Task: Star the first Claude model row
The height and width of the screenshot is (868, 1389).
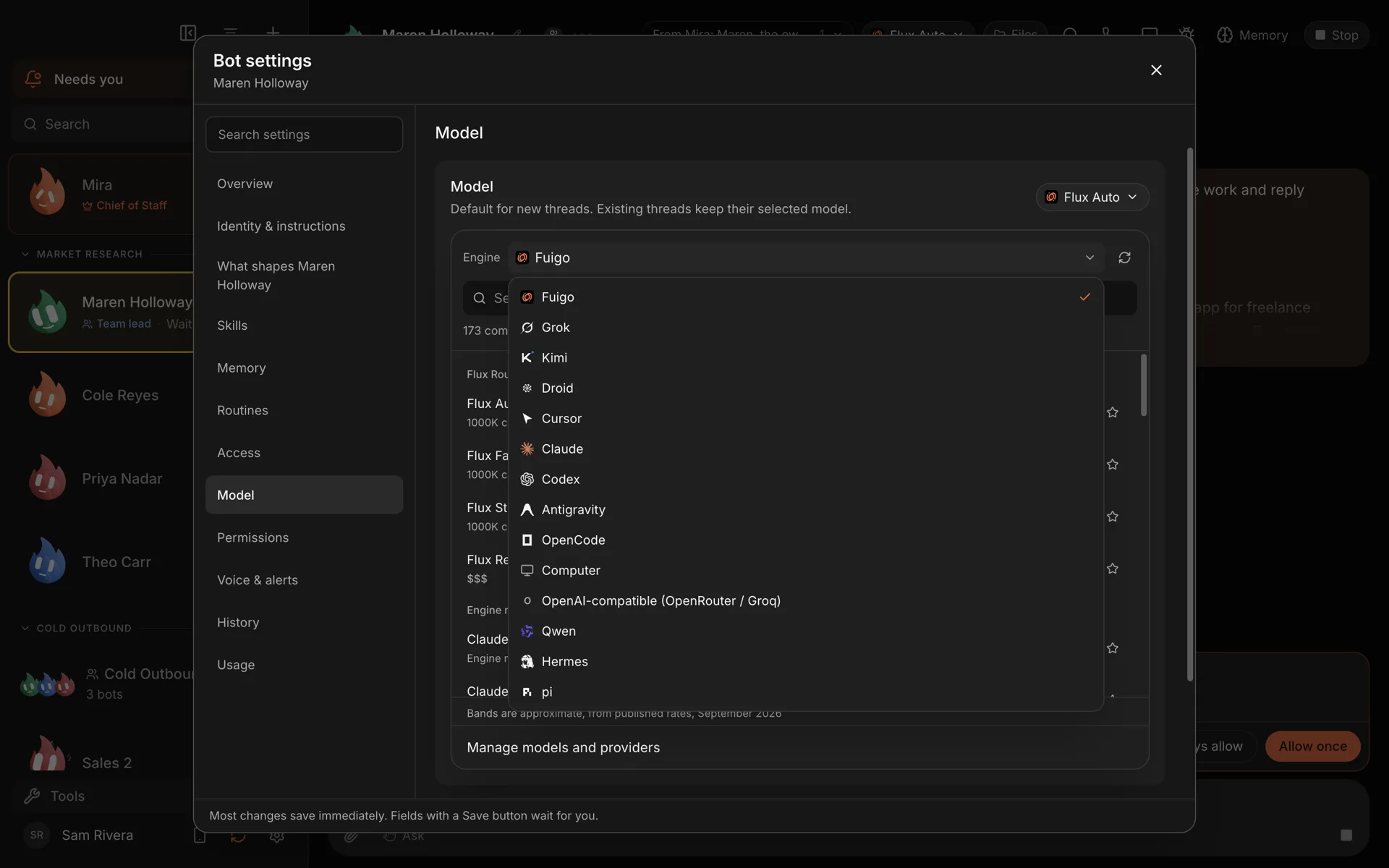Action: (x=1113, y=648)
